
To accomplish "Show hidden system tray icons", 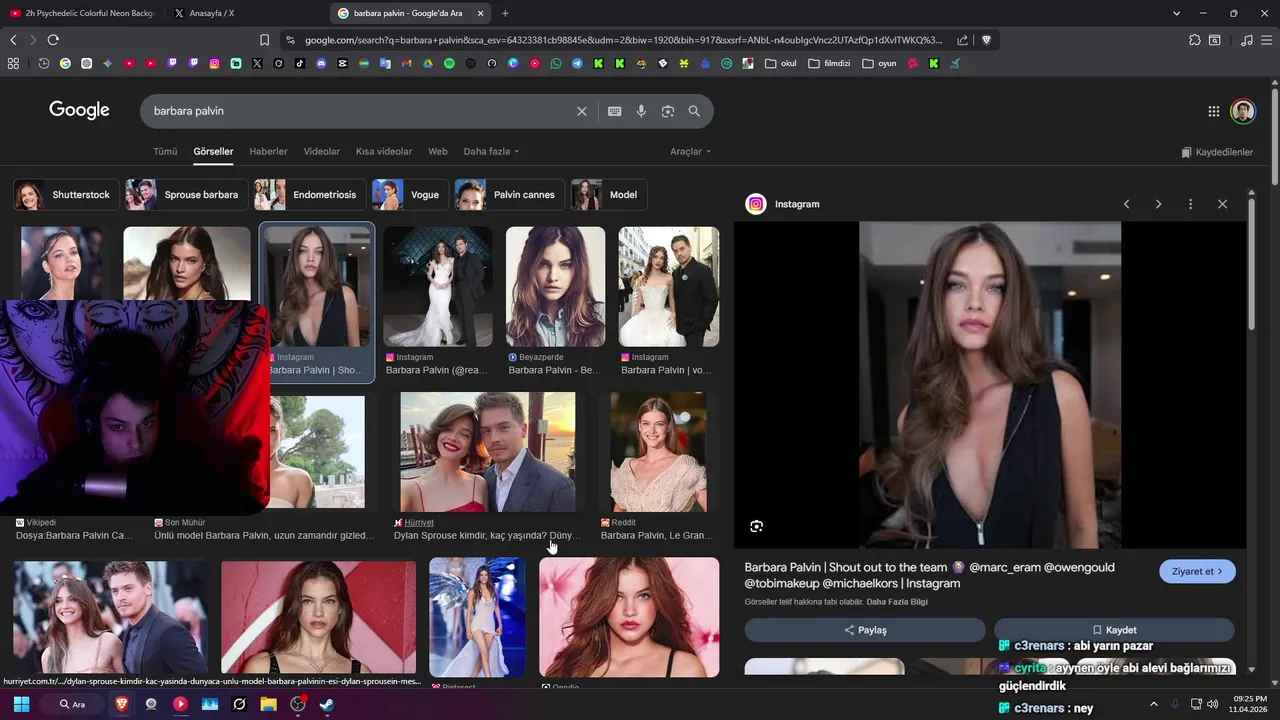I will pyautogui.click(x=1153, y=704).
